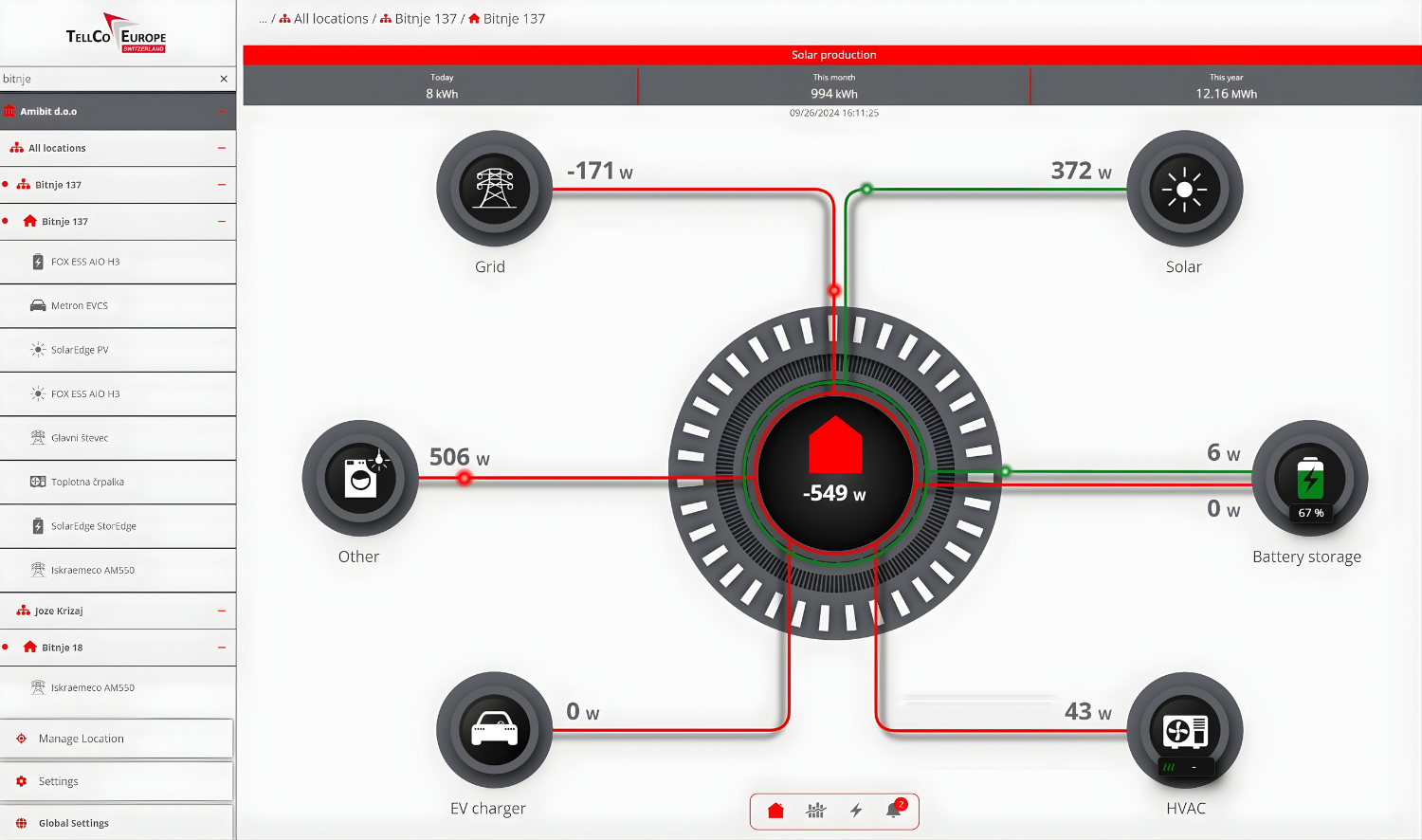Click the home icon in breadcrumb
1422x840 pixels.
(474, 18)
